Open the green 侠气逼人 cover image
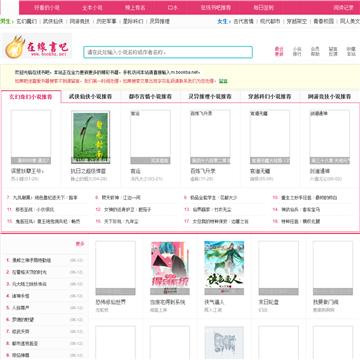 (x=224, y=268)
